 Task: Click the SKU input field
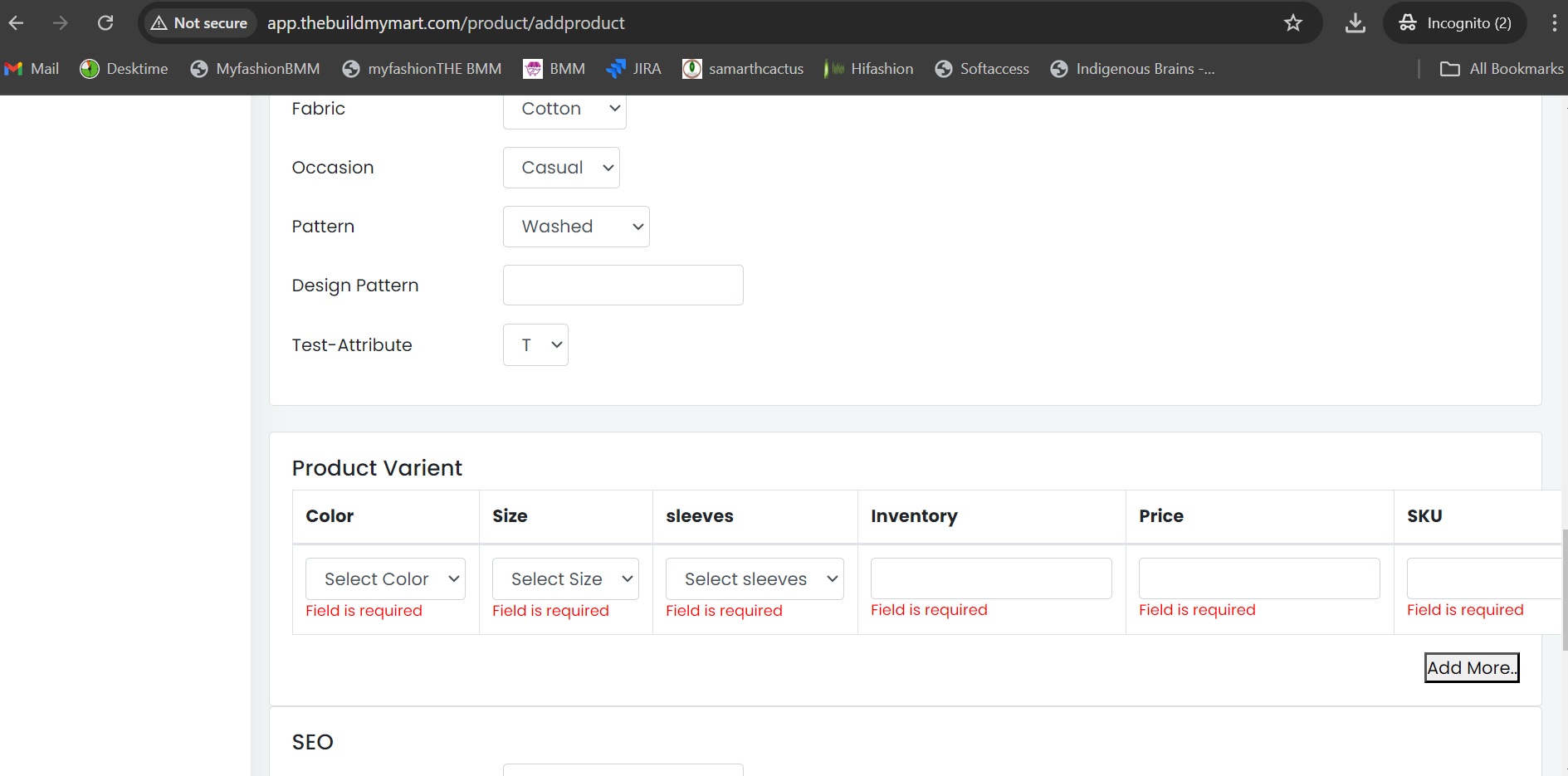point(1484,578)
